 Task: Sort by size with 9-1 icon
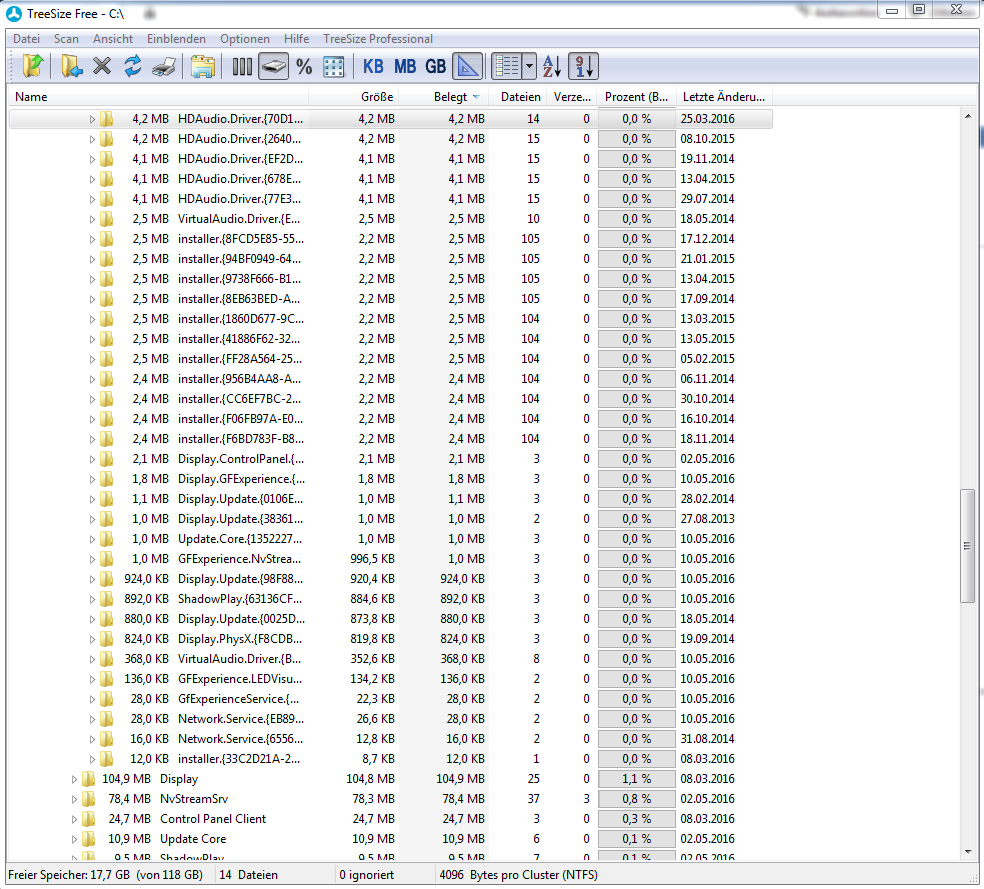click(583, 66)
